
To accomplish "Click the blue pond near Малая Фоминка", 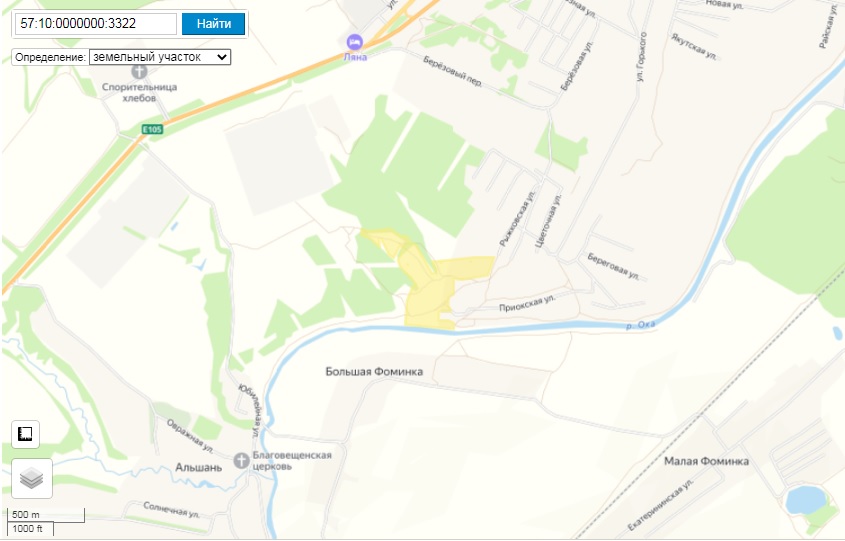I will point(805,500).
